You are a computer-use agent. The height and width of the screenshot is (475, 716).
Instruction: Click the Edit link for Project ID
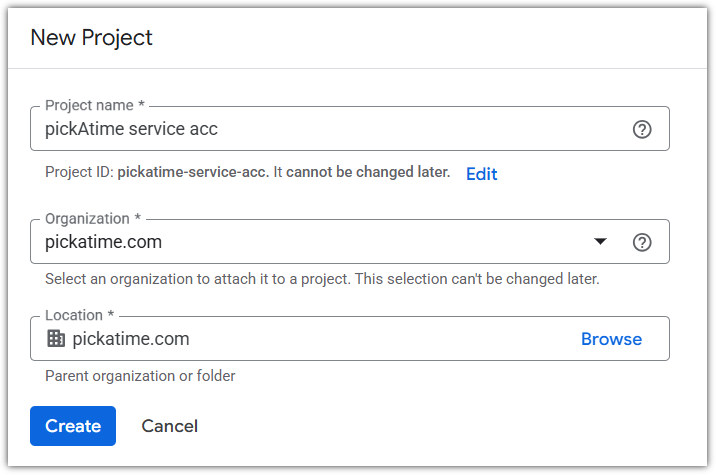pos(481,174)
